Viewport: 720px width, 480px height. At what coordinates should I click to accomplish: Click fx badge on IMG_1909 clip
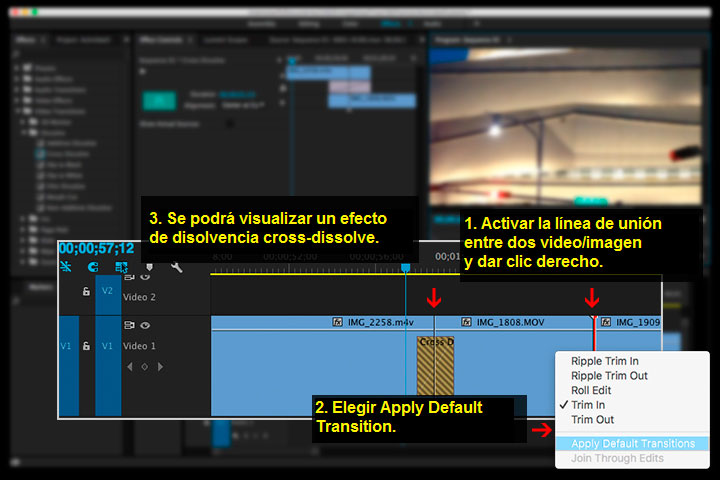click(606, 322)
